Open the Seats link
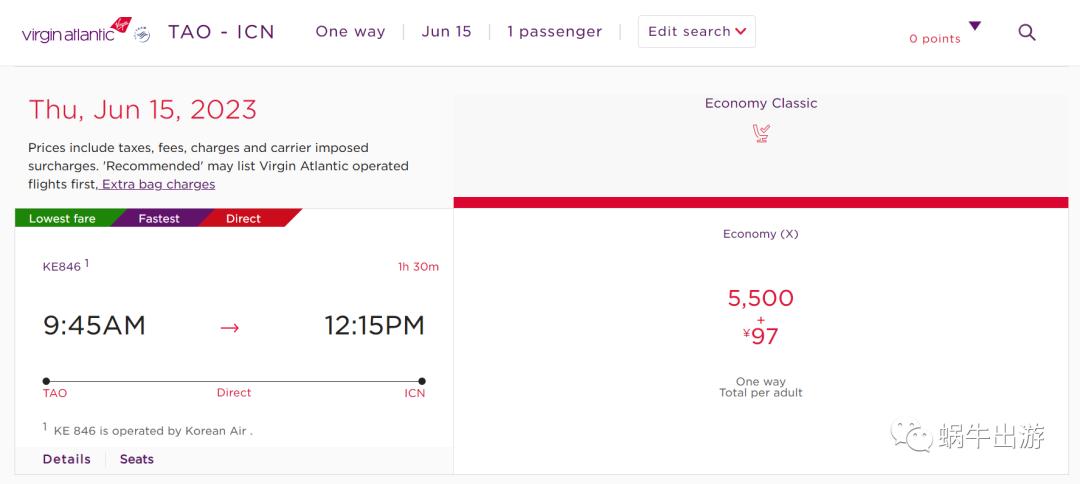This screenshot has height=484, width=1080. tap(137, 459)
